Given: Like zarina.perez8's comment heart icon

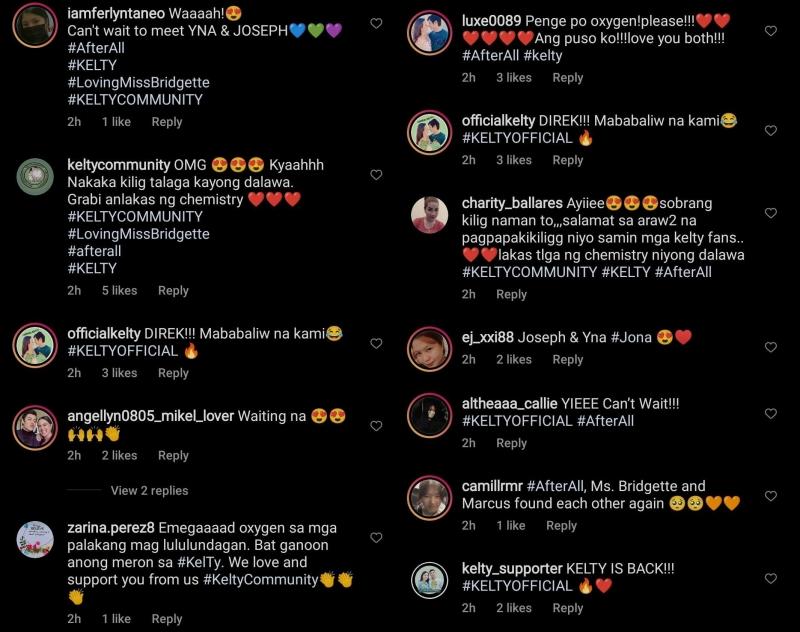Looking at the screenshot, I should pyautogui.click(x=376, y=538).
